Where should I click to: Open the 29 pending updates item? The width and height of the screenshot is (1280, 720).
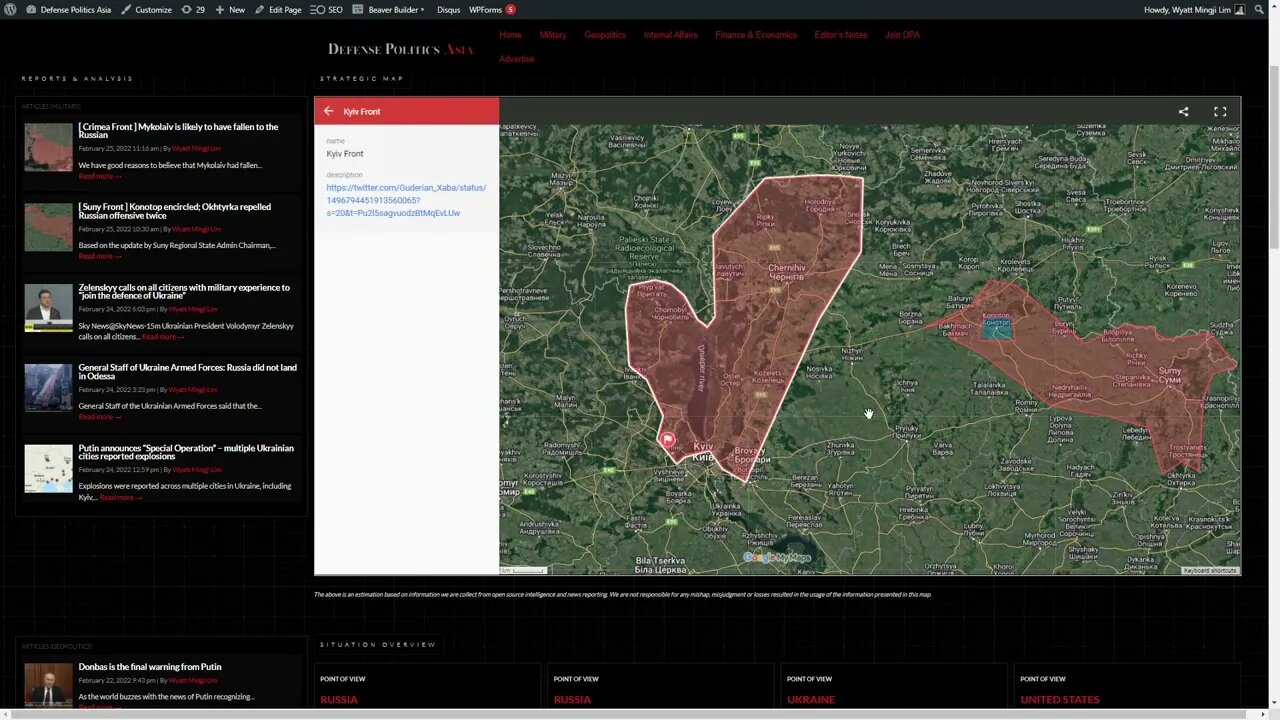(x=193, y=9)
